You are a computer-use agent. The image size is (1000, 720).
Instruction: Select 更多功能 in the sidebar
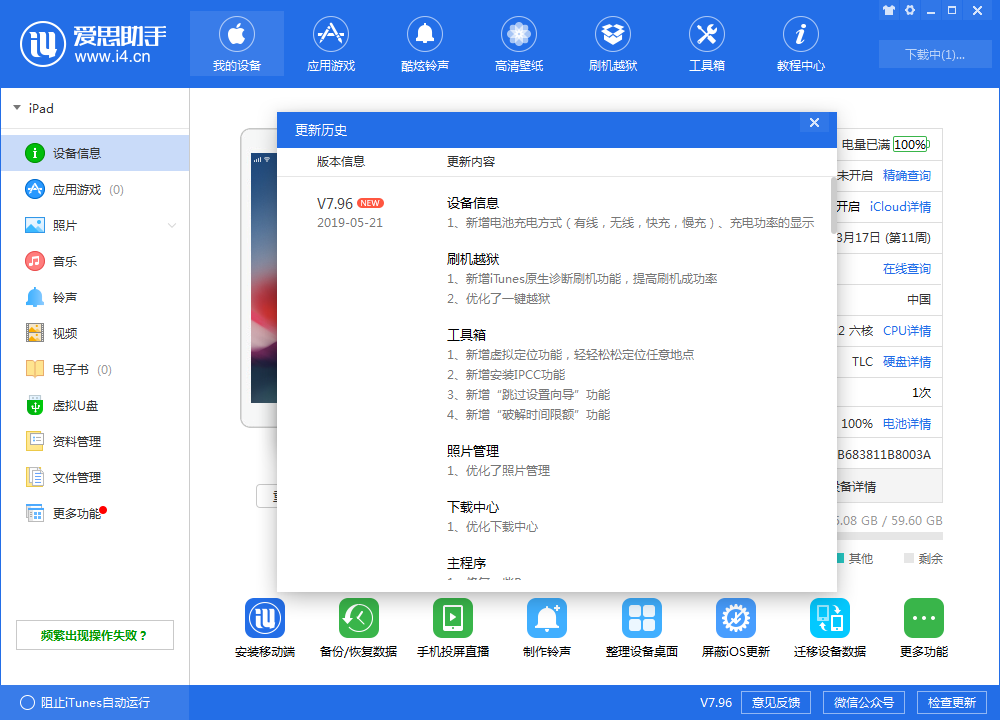tap(95, 513)
